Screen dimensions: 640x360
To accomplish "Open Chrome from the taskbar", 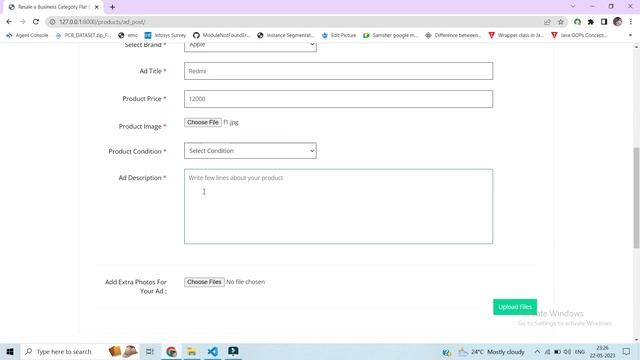I will coord(171,351).
